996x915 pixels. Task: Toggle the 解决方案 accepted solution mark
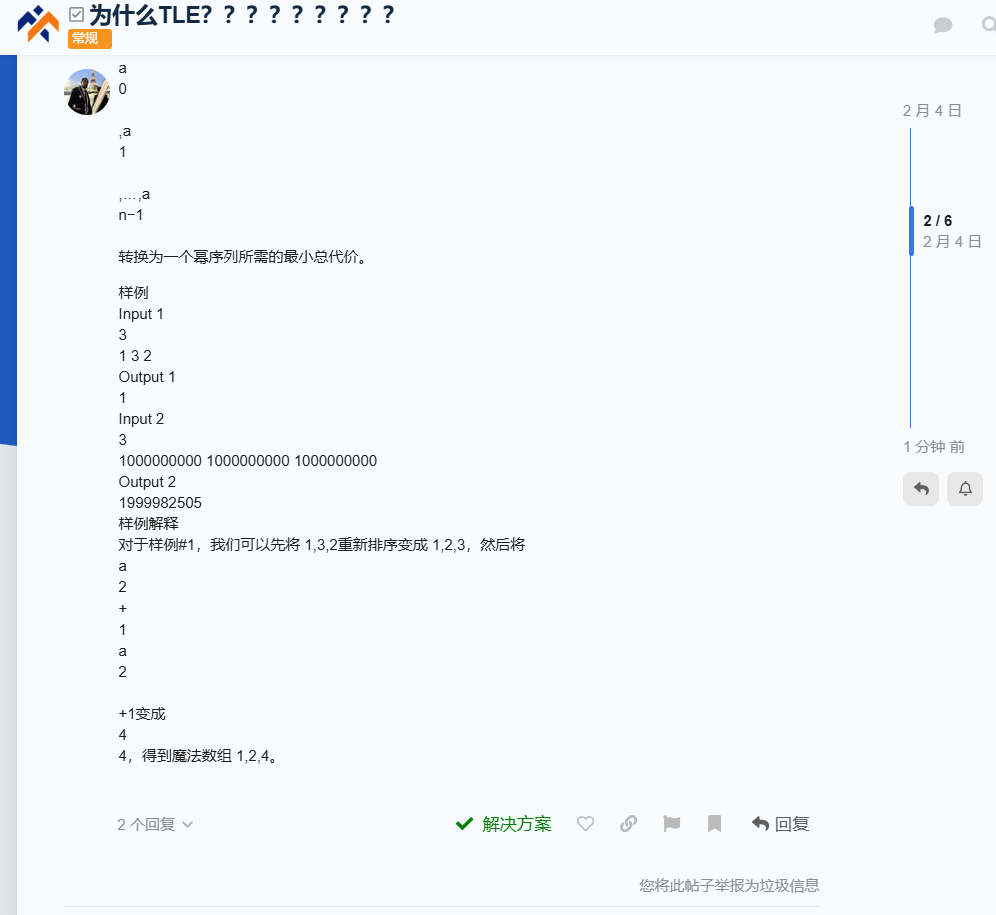[503, 824]
